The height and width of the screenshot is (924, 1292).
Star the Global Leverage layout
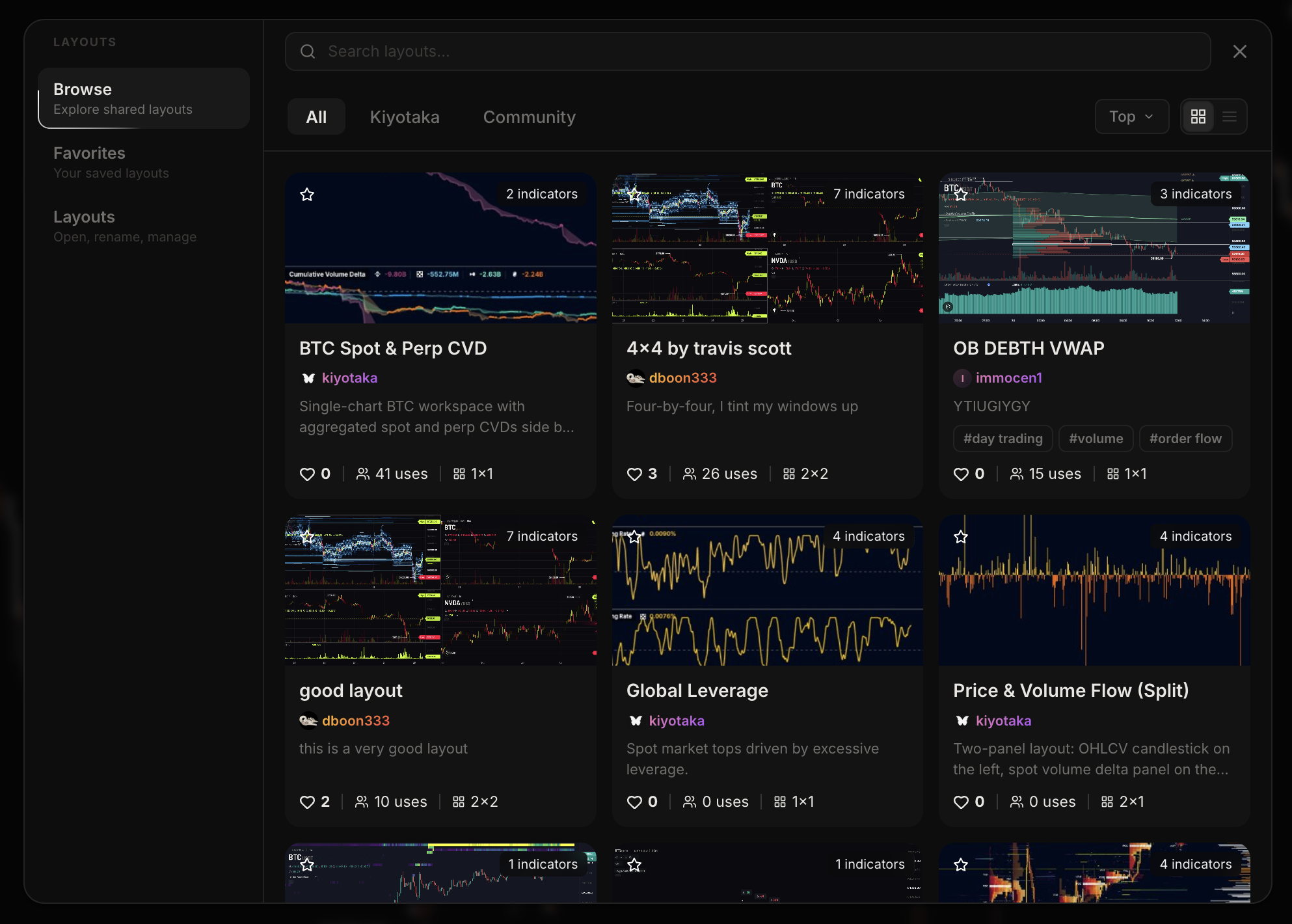point(634,537)
